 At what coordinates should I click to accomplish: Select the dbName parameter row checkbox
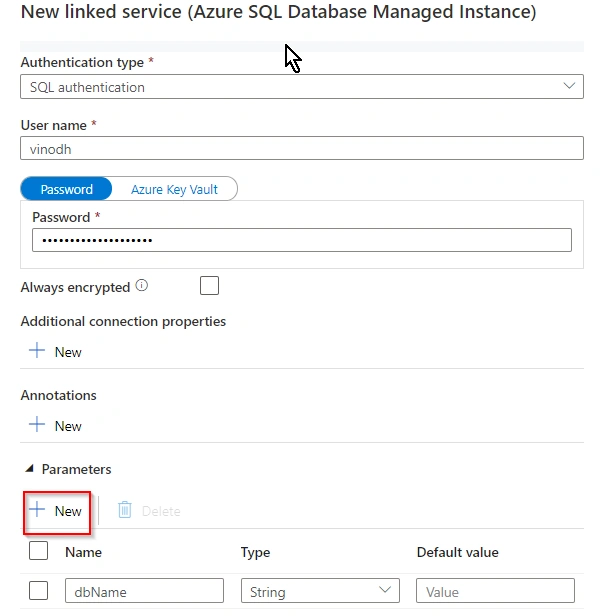pyautogui.click(x=39, y=591)
